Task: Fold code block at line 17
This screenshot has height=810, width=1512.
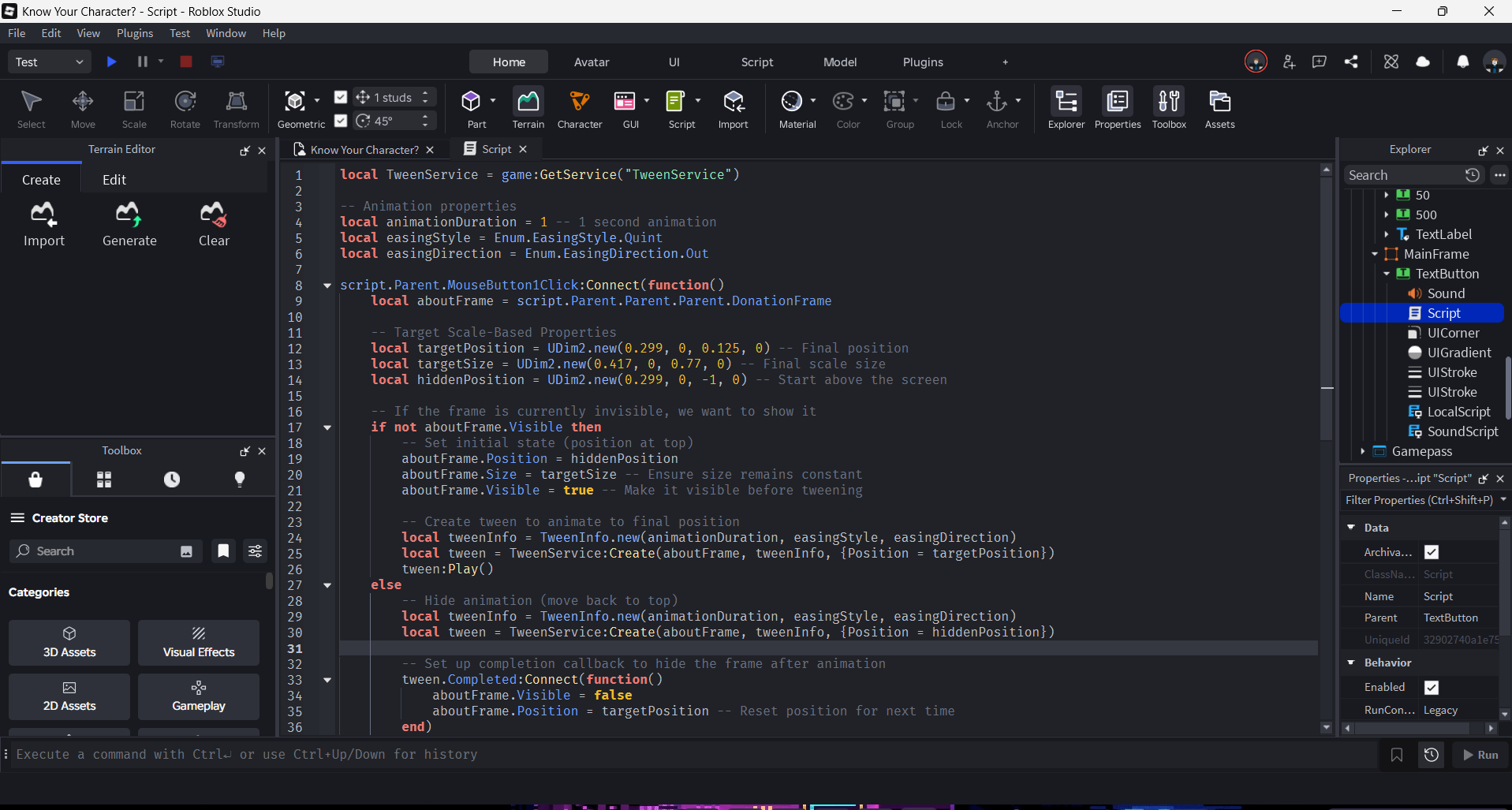Action: pyautogui.click(x=327, y=427)
